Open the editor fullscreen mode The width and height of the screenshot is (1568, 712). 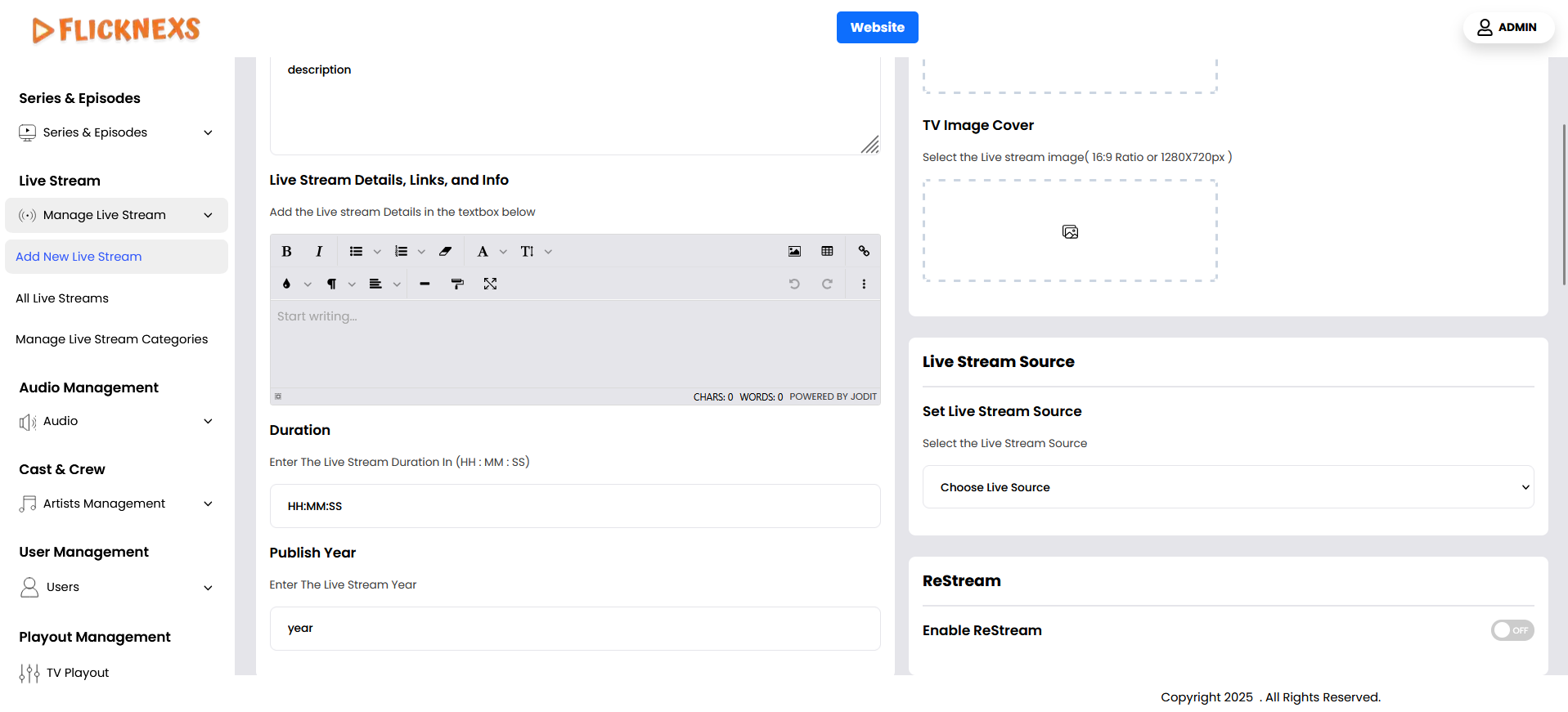coord(490,284)
